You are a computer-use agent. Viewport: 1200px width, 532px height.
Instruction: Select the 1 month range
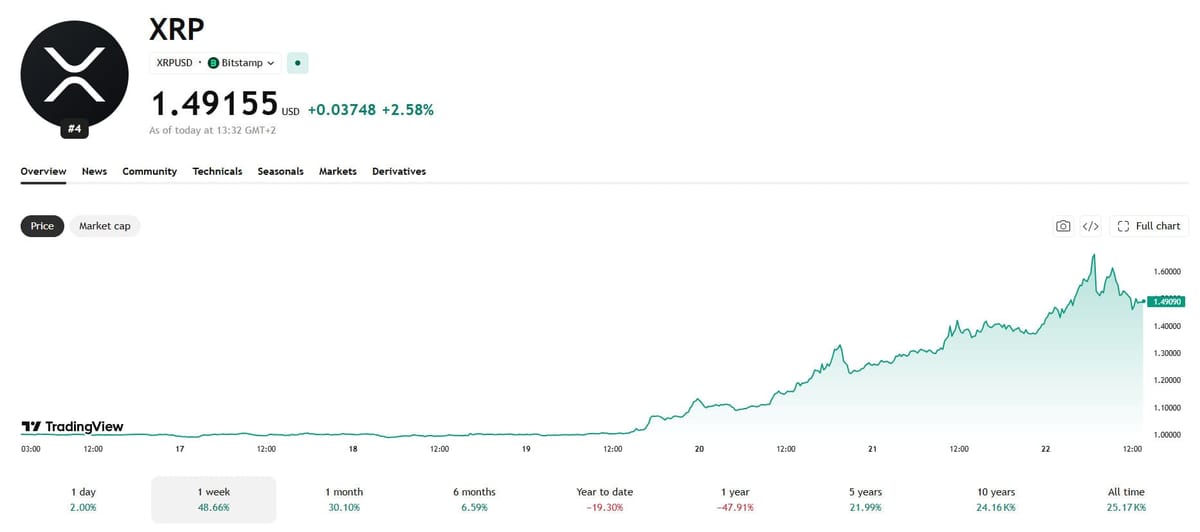344,499
